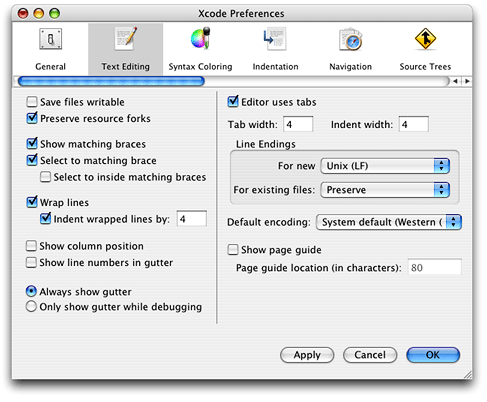
Task: Select Always show gutter radio button
Action: 31,292
